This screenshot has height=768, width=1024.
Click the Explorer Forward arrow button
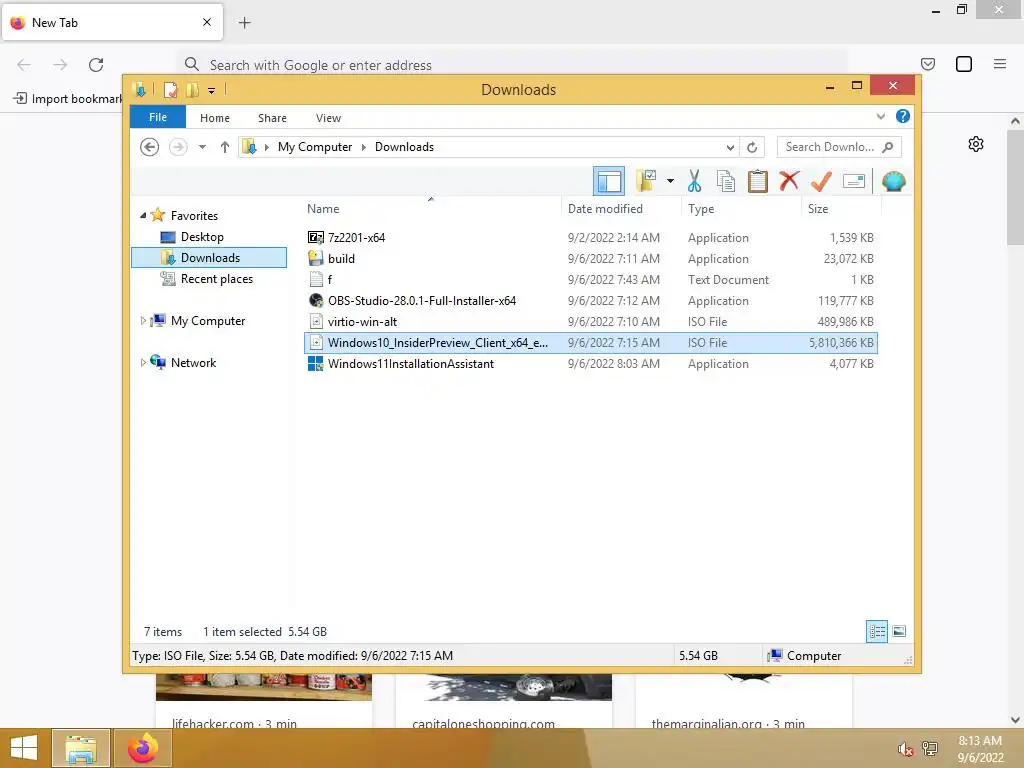(x=178, y=147)
